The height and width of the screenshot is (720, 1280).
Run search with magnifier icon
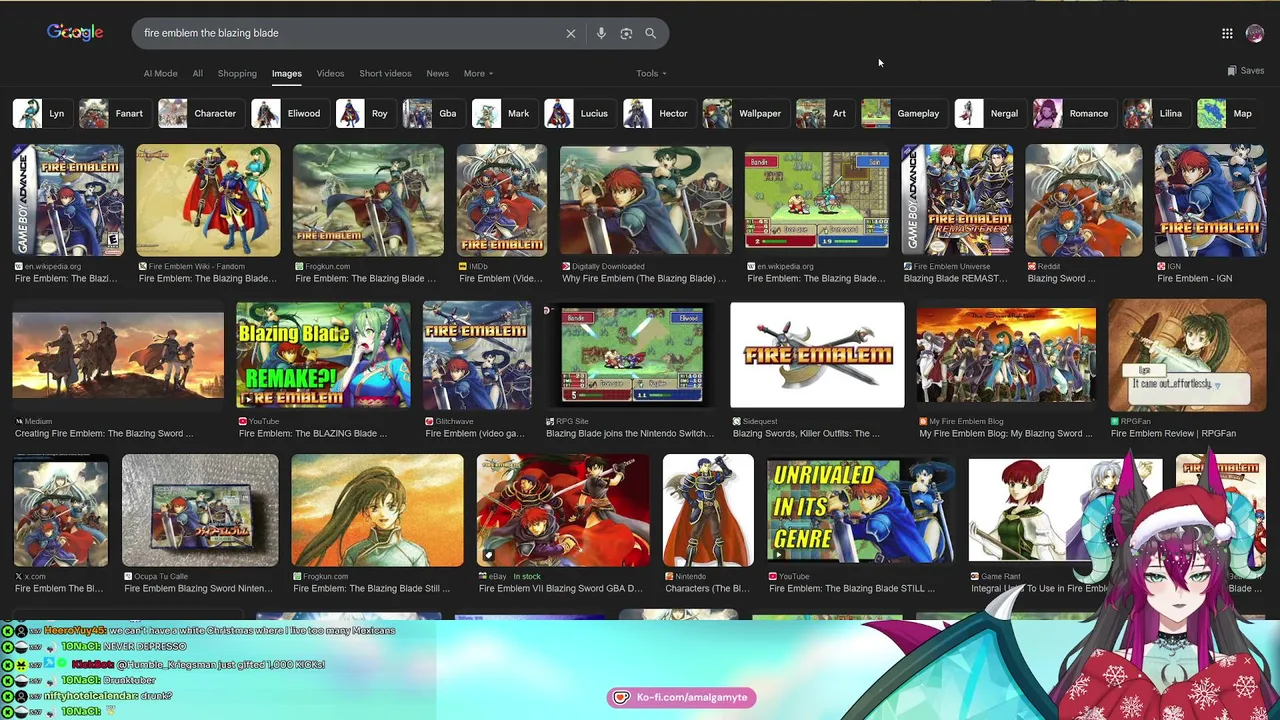coord(650,33)
